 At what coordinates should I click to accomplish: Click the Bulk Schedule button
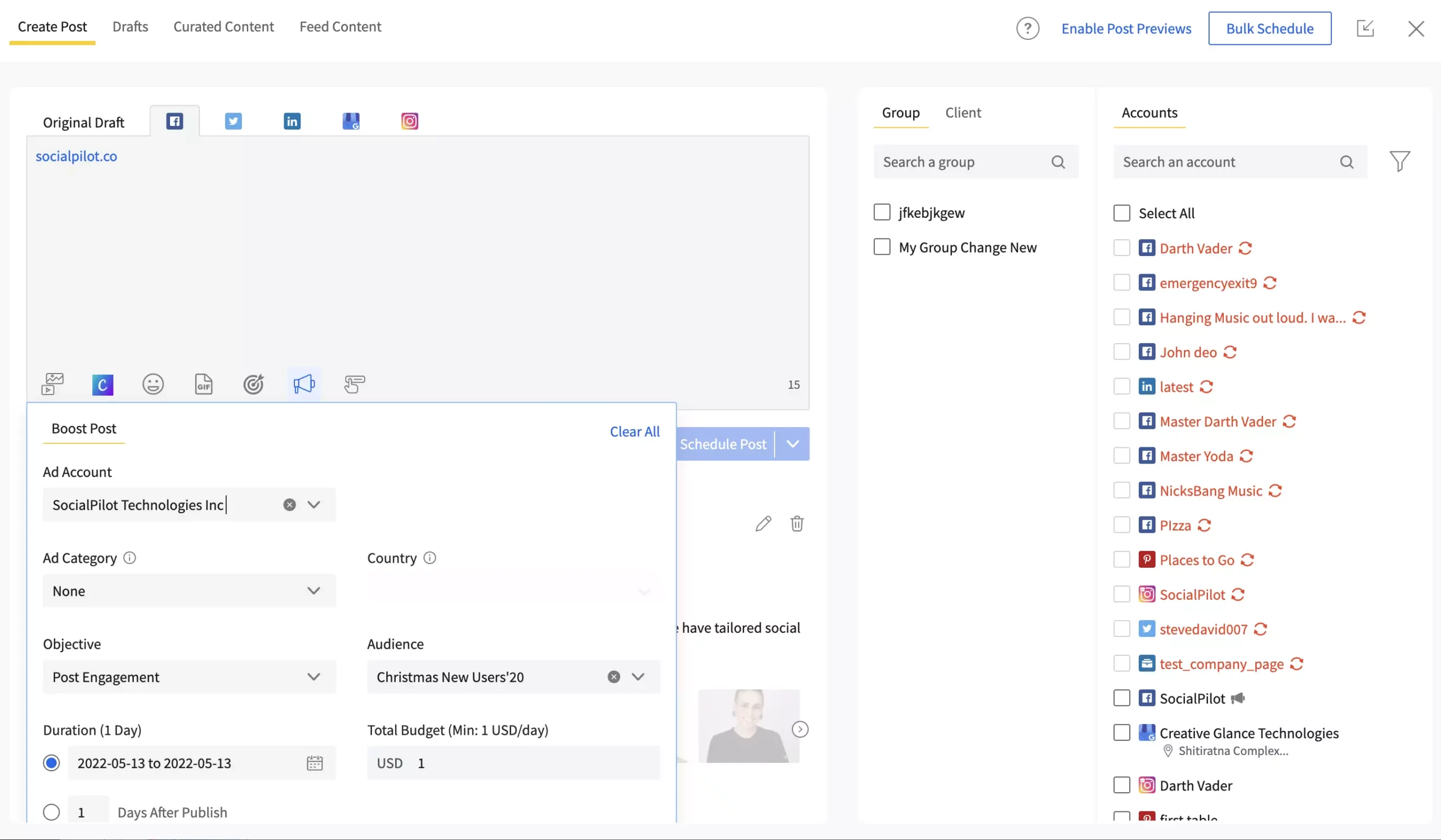[x=1270, y=29]
